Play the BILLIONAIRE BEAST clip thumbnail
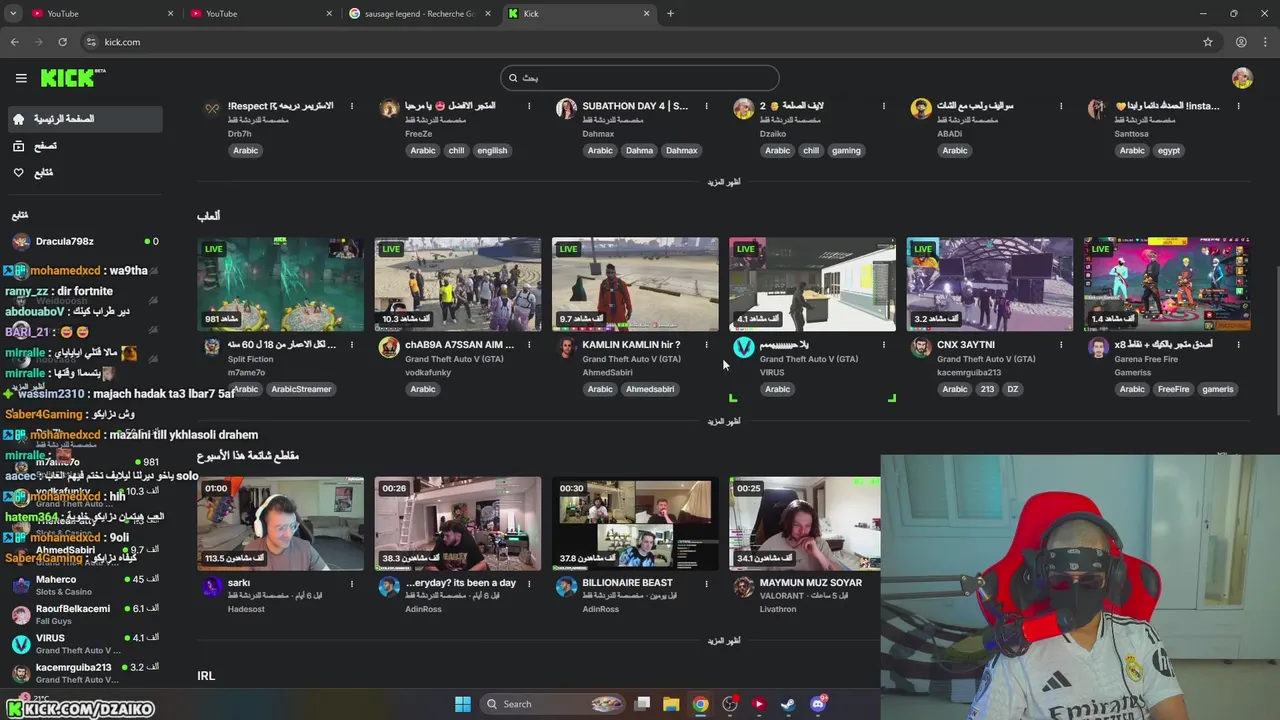This screenshot has width=1280, height=720. (635, 523)
